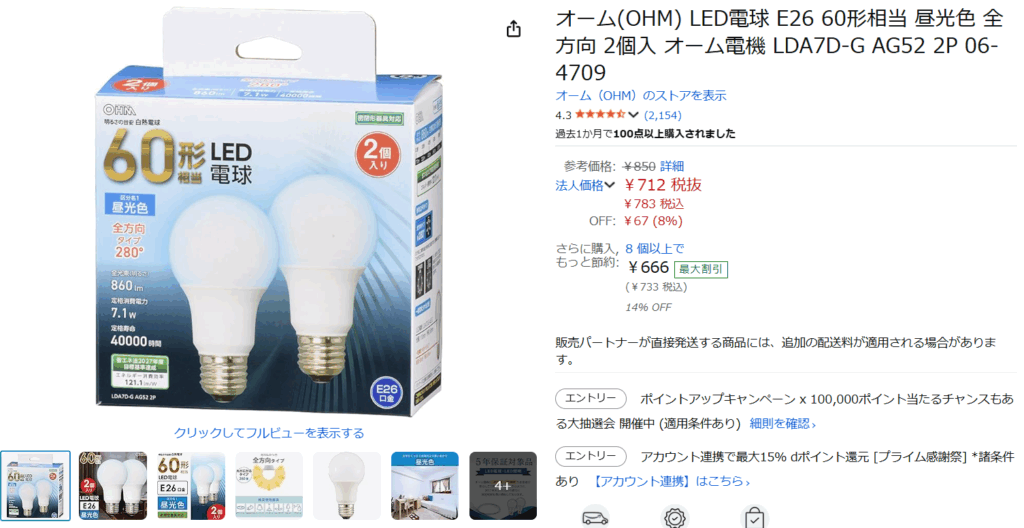Open the 4+ more images thumbnail
The height and width of the screenshot is (528, 1024).
click(503, 486)
